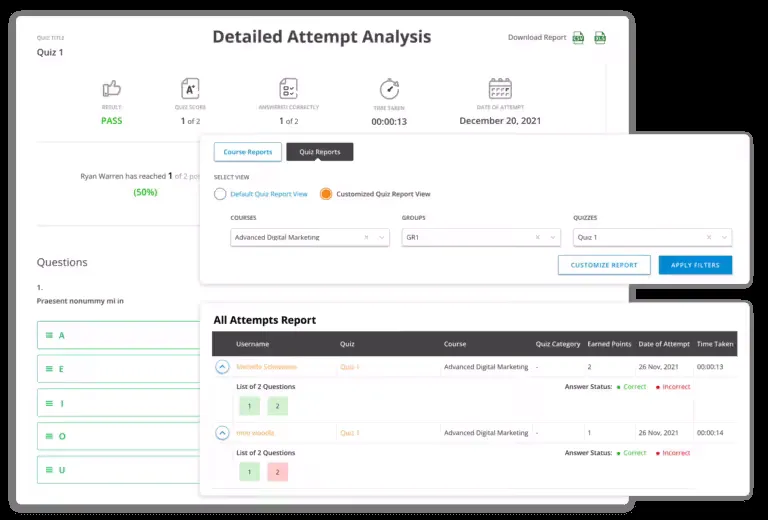Screen dimensions: 768x520
Task: Click the Questions section heading
Action: [x=62, y=262]
